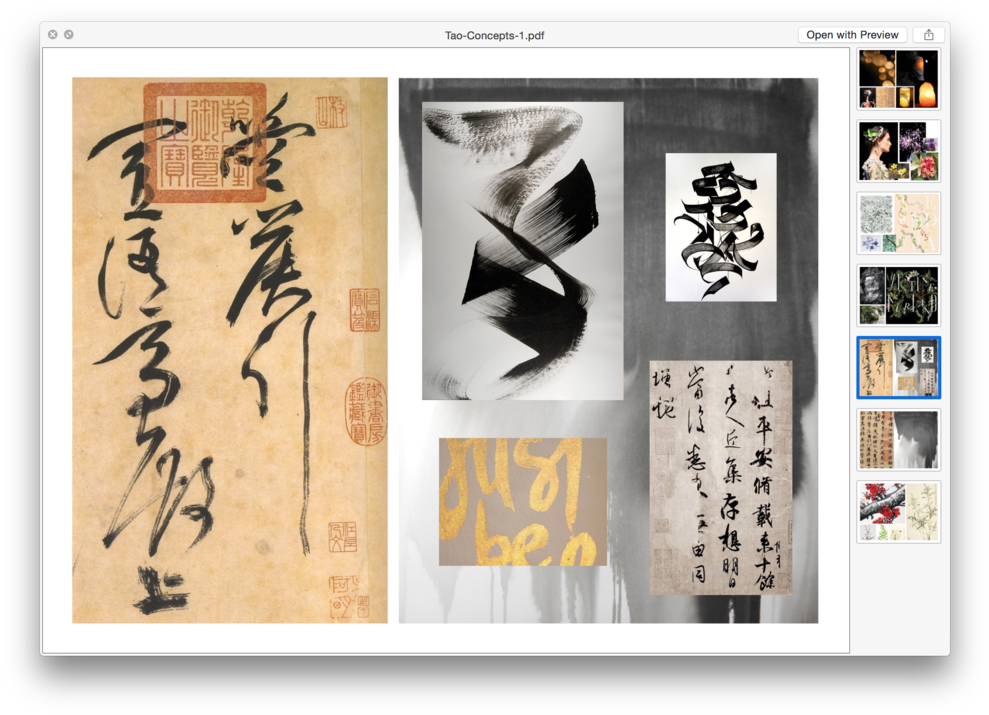This screenshot has height=715, width=989.
Task: Close the Quick Look window
Action: click(53, 35)
